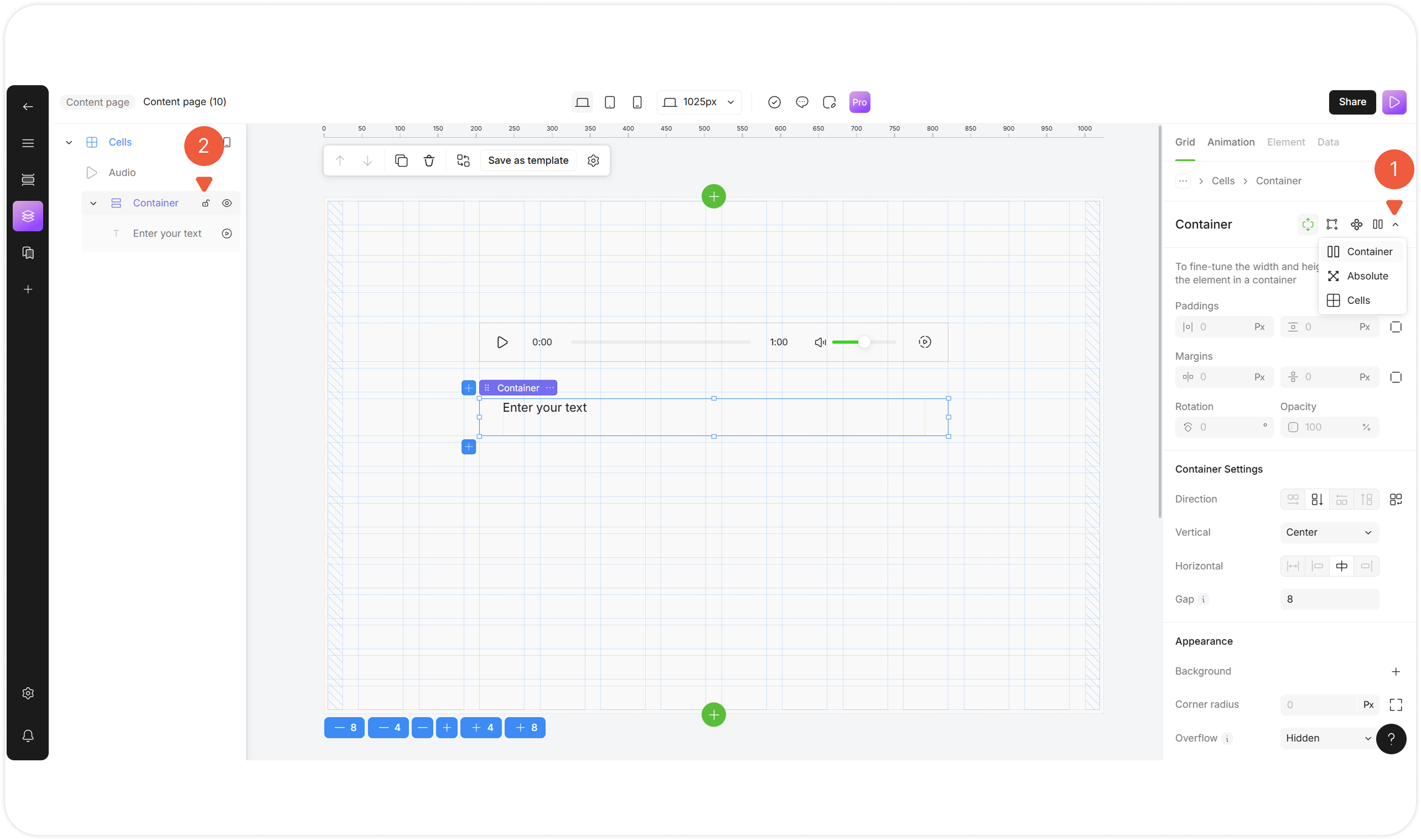The image size is (1421, 840).
Task: Click the notifications bell icon
Action: [28, 736]
